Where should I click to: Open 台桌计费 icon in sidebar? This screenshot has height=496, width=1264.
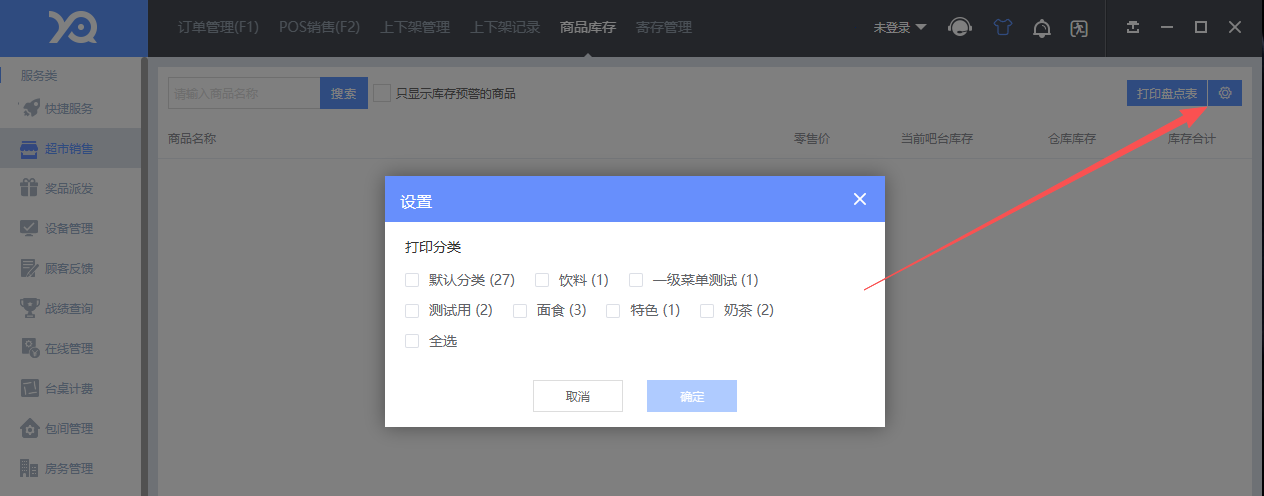click(x=30, y=388)
